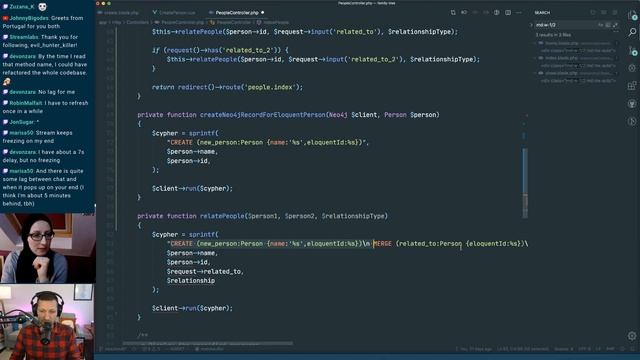Open the editor's more actions ellipsis
The image size is (640, 360).
(x=519, y=13)
